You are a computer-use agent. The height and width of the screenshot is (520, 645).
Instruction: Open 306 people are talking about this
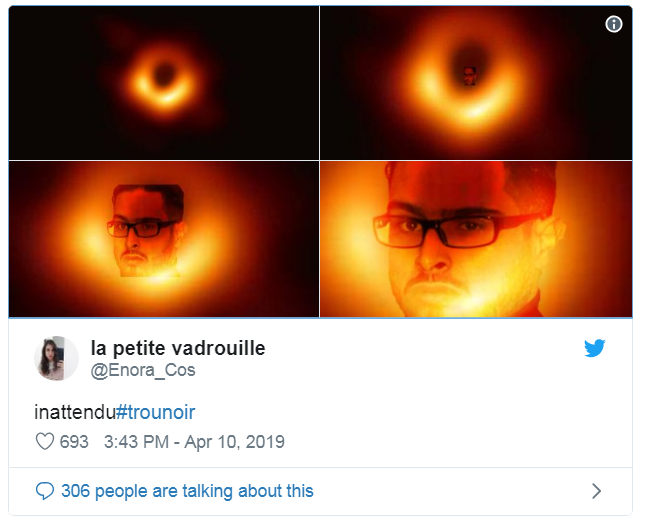tap(187, 491)
